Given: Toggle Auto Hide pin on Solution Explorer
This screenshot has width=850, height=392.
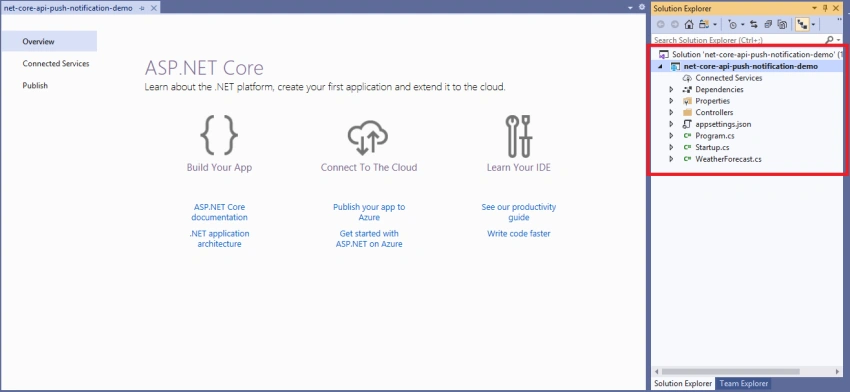Looking at the screenshot, I should point(826,8).
